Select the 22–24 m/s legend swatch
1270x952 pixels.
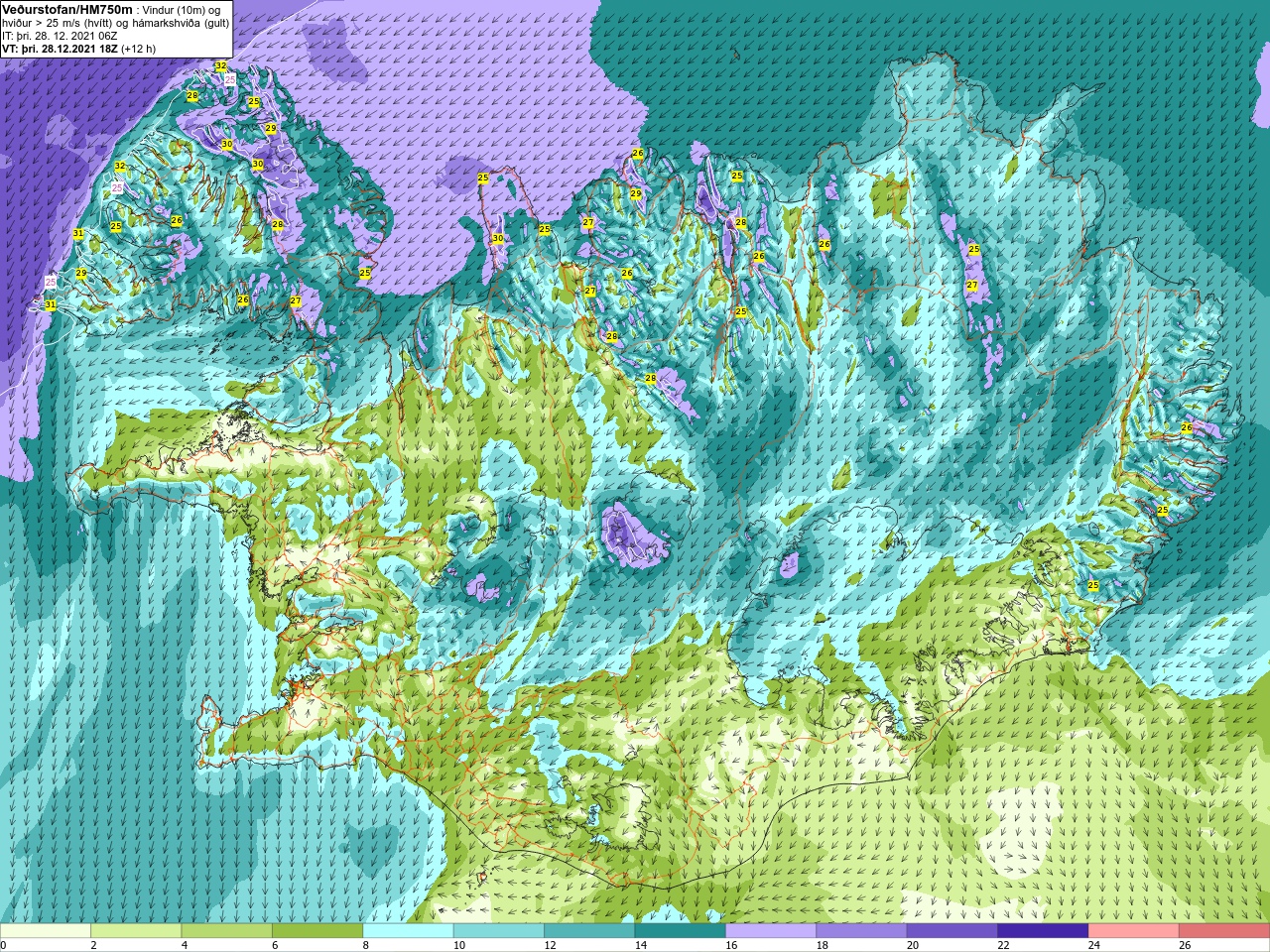(1044, 931)
